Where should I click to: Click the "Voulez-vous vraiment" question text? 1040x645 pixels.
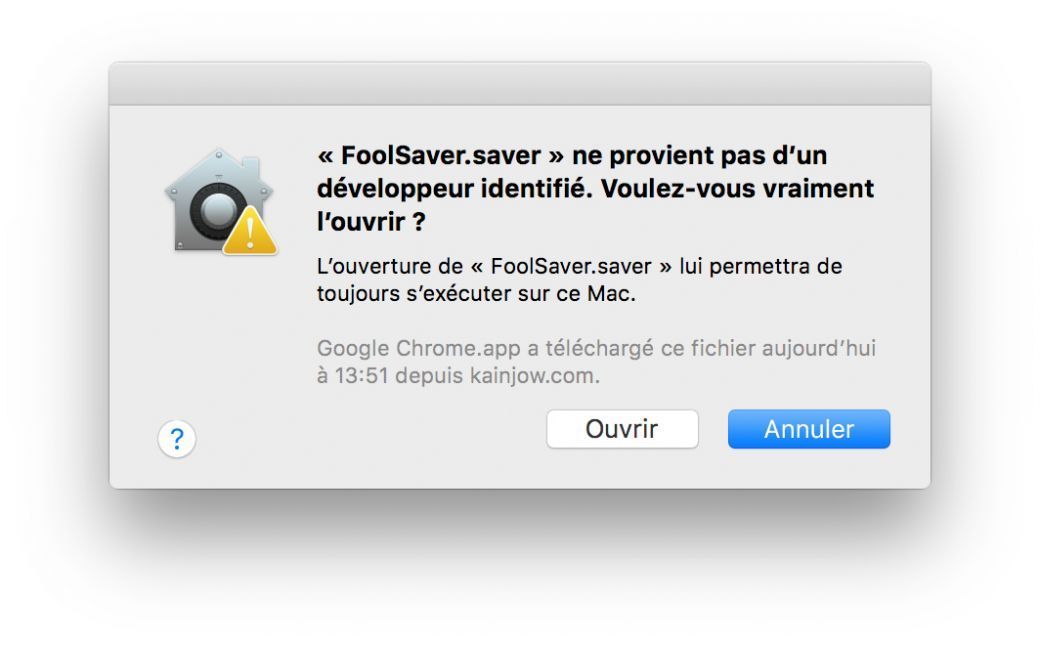coord(739,190)
